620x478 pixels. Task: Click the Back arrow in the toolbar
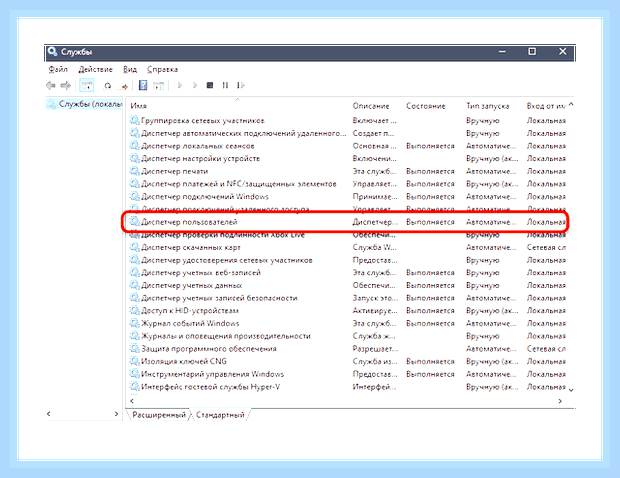pyautogui.click(x=51, y=85)
